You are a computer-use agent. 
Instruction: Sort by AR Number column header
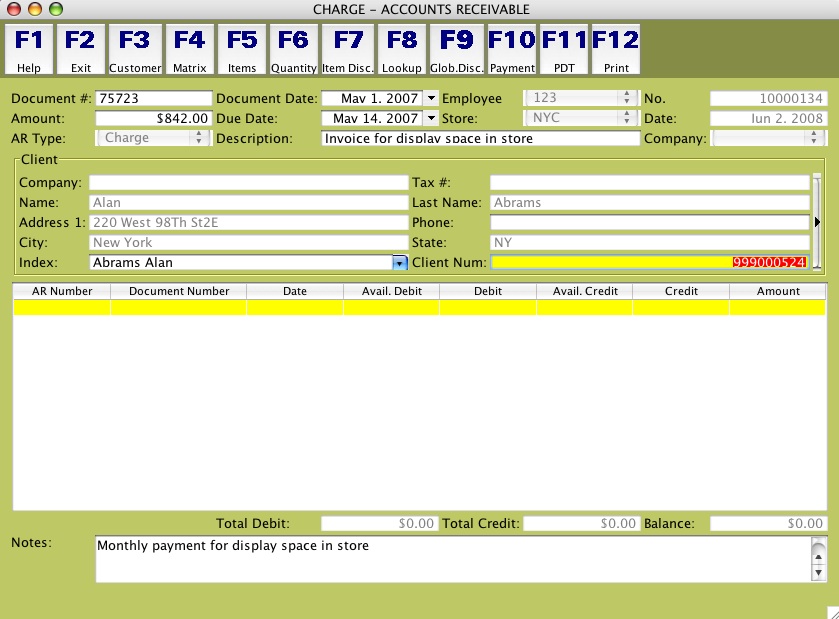coord(62,291)
